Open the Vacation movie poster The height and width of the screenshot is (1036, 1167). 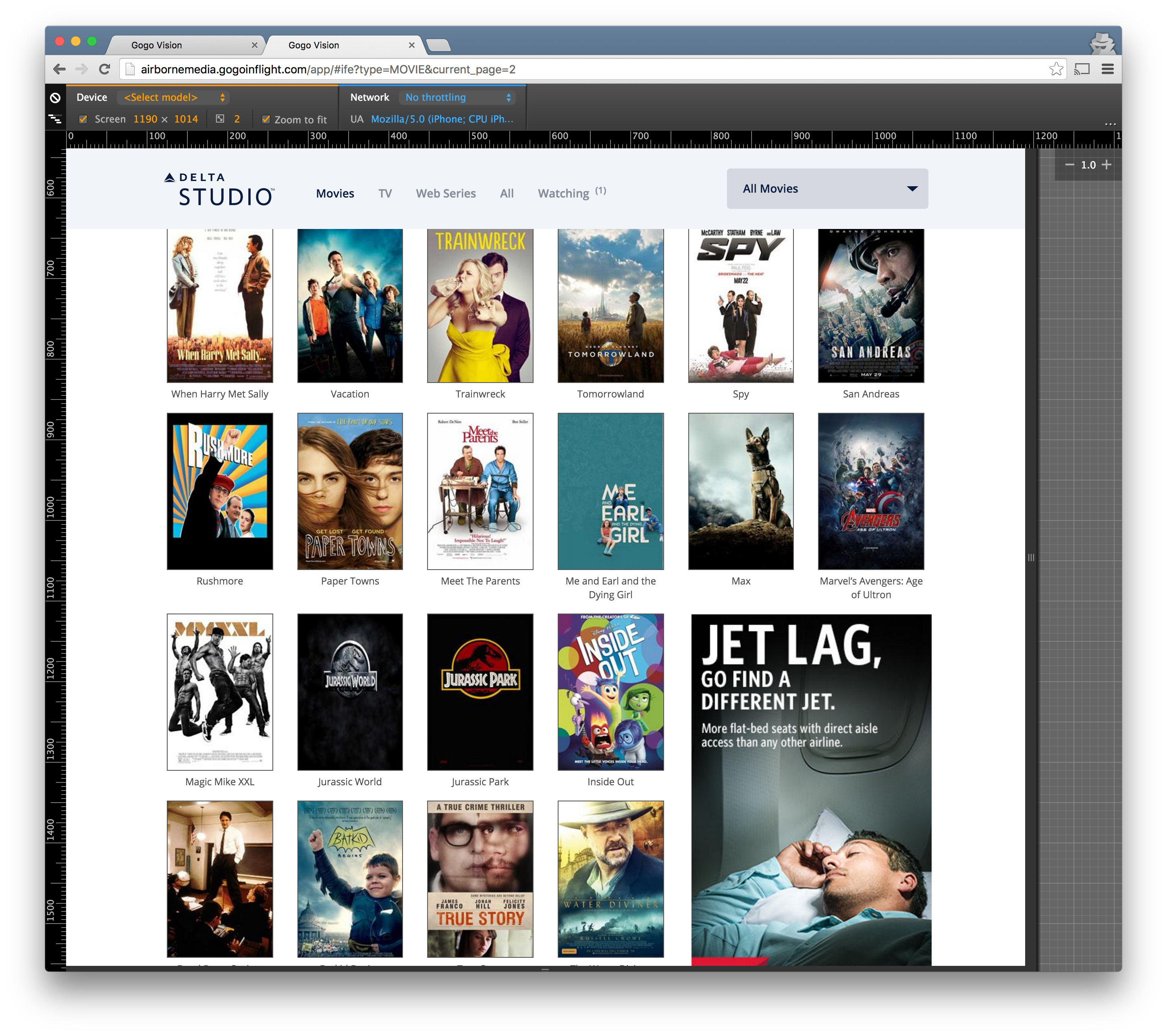point(349,306)
